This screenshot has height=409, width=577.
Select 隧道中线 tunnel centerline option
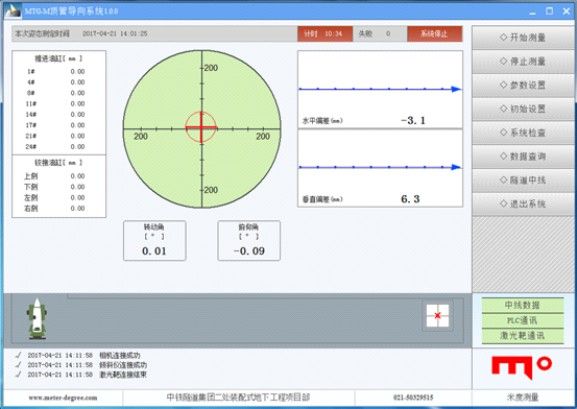[523, 180]
